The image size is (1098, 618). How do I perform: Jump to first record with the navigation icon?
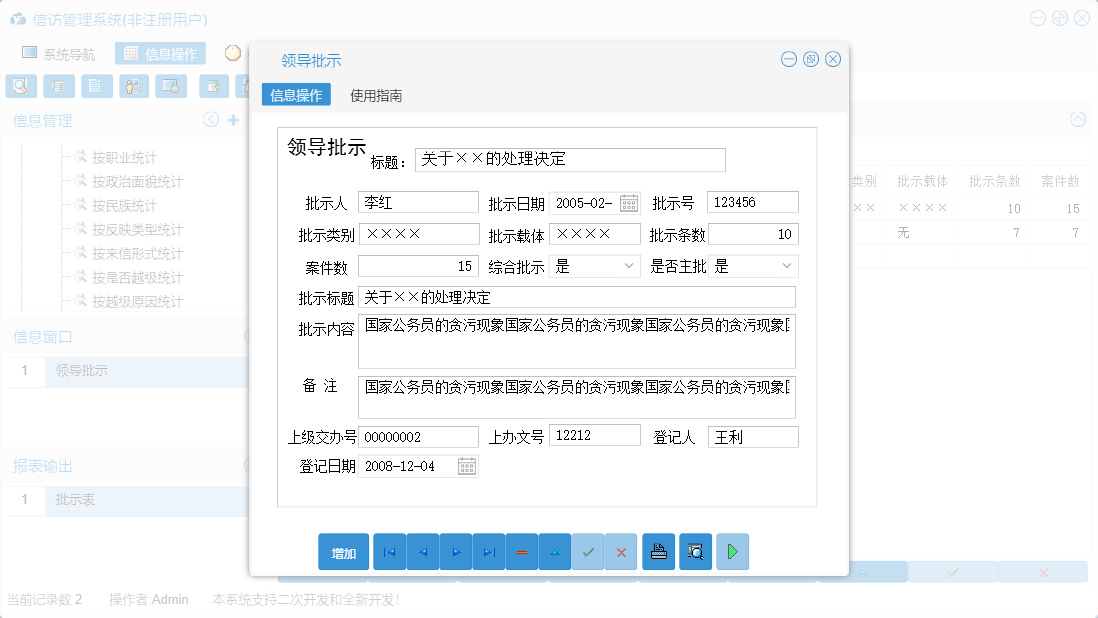tap(389, 551)
